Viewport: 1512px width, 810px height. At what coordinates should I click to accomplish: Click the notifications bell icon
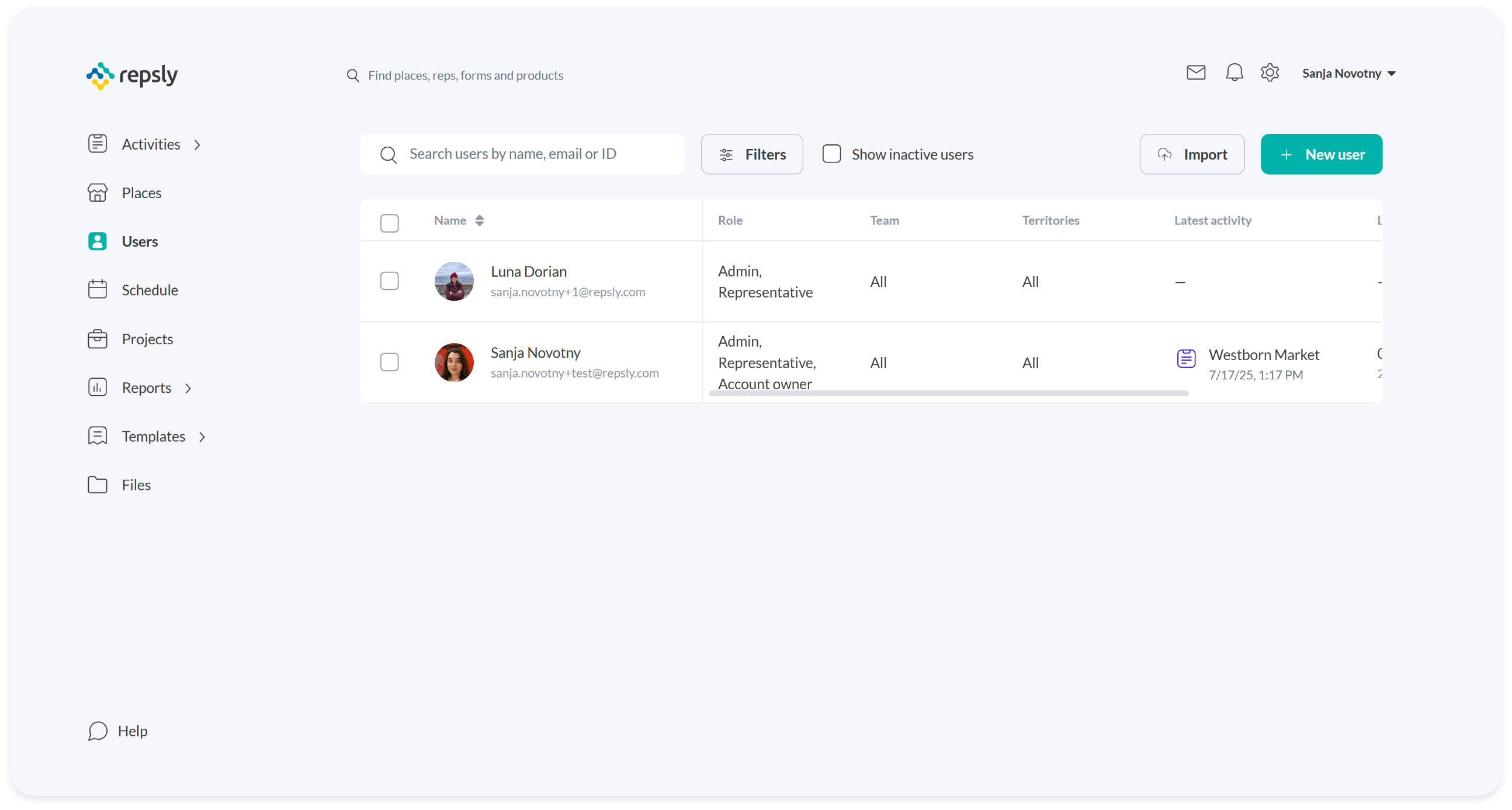[1234, 73]
